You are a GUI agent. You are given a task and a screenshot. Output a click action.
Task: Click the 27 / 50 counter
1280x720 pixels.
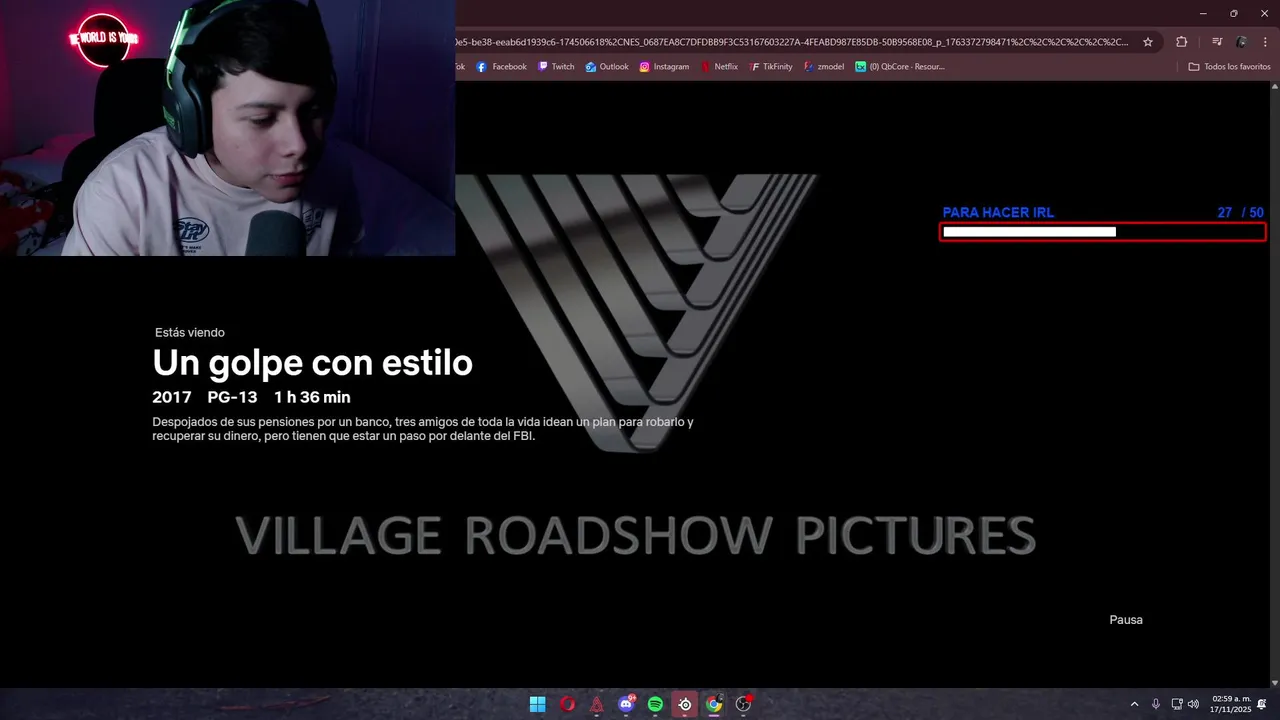(x=1240, y=212)
